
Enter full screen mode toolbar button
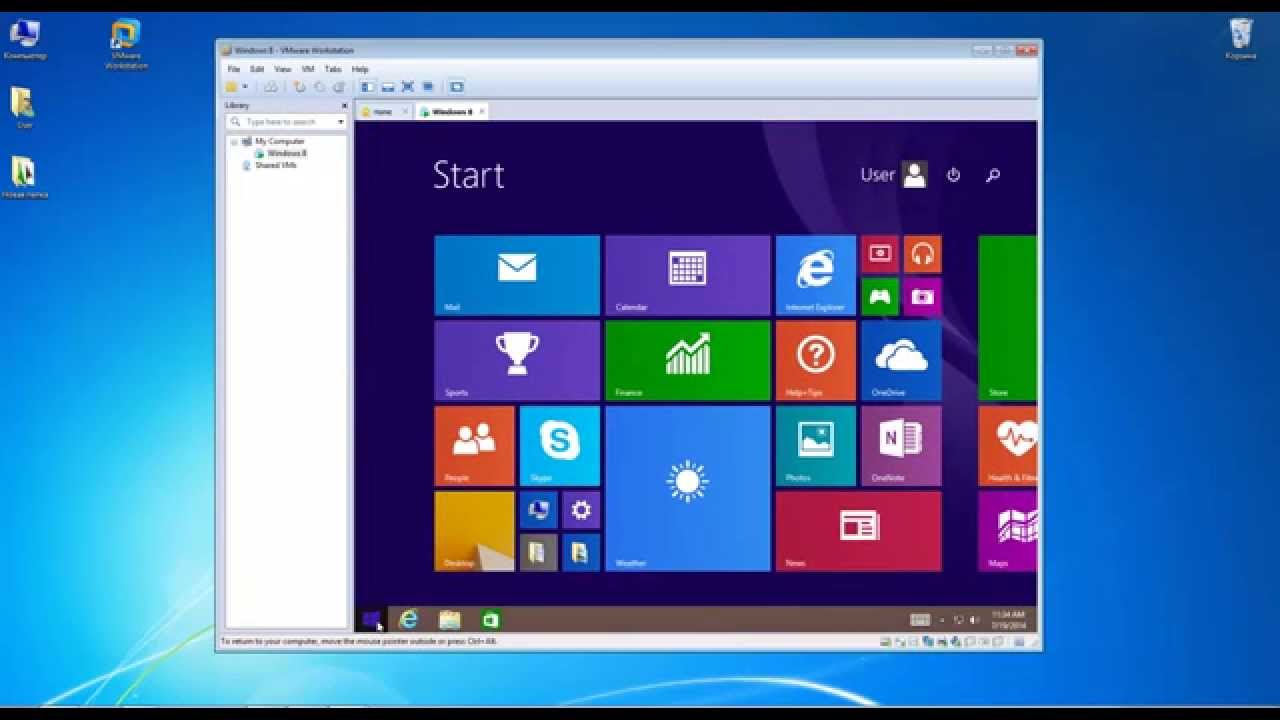[x=408, y=87]
